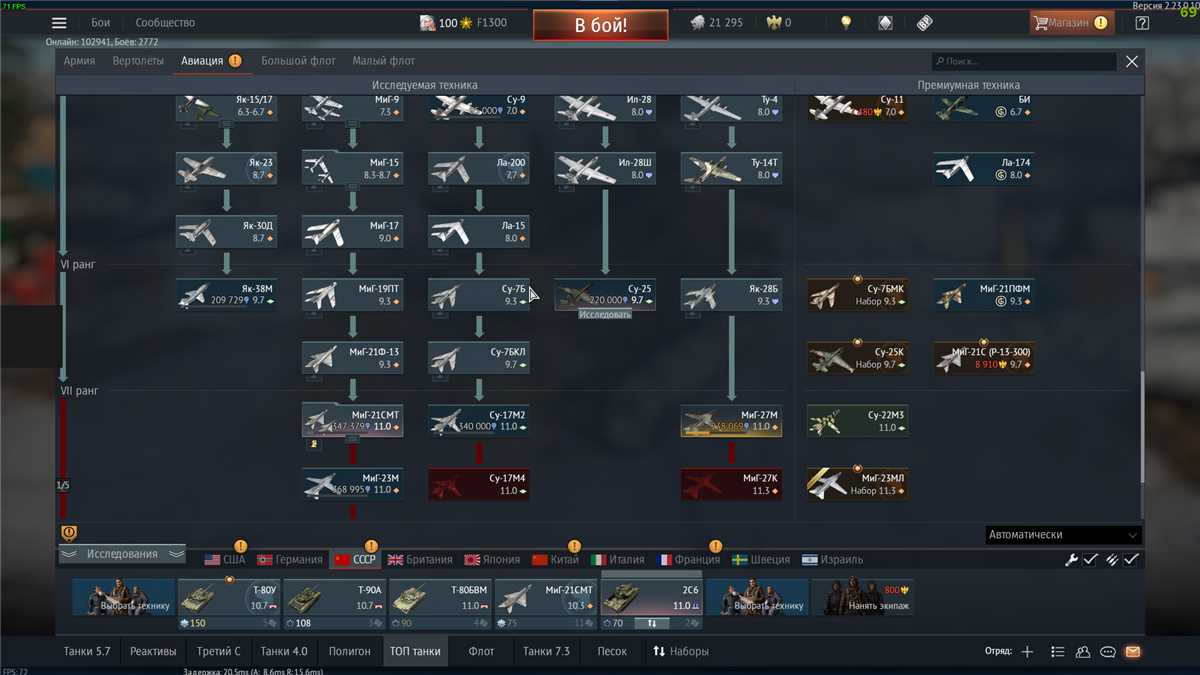Add a squad member with plus icon
Viewport: 1200px width, 675px height.
[1027, 652]
